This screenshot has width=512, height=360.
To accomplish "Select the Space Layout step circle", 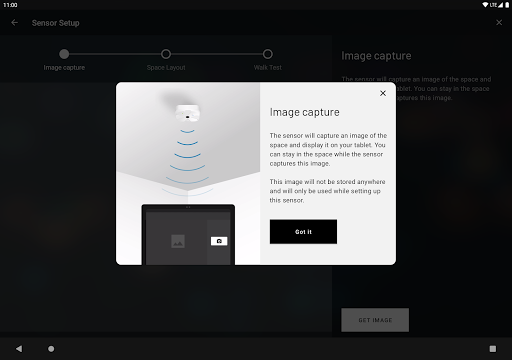I will click(166, 54).
